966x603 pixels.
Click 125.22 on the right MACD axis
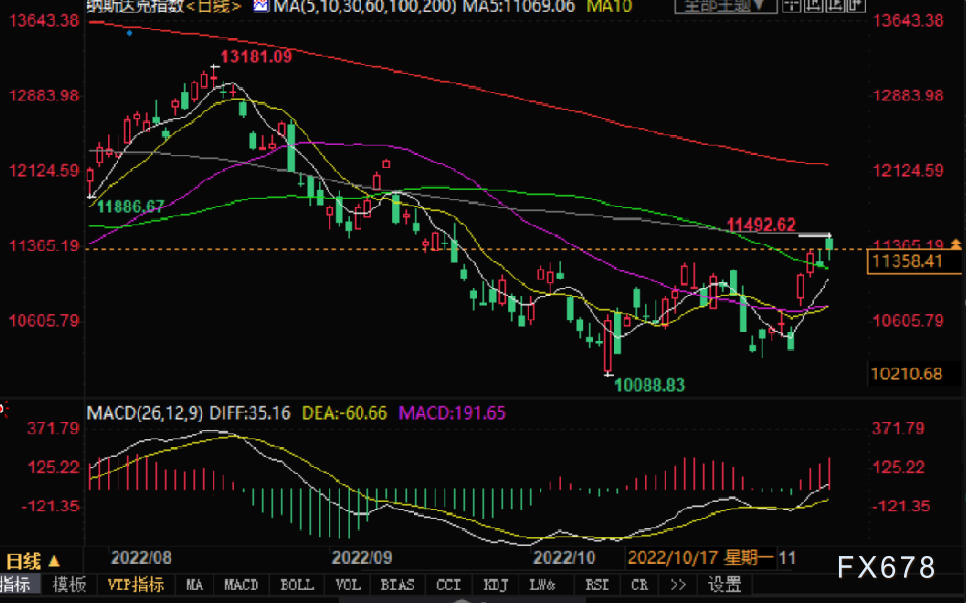tap(898, 467)
